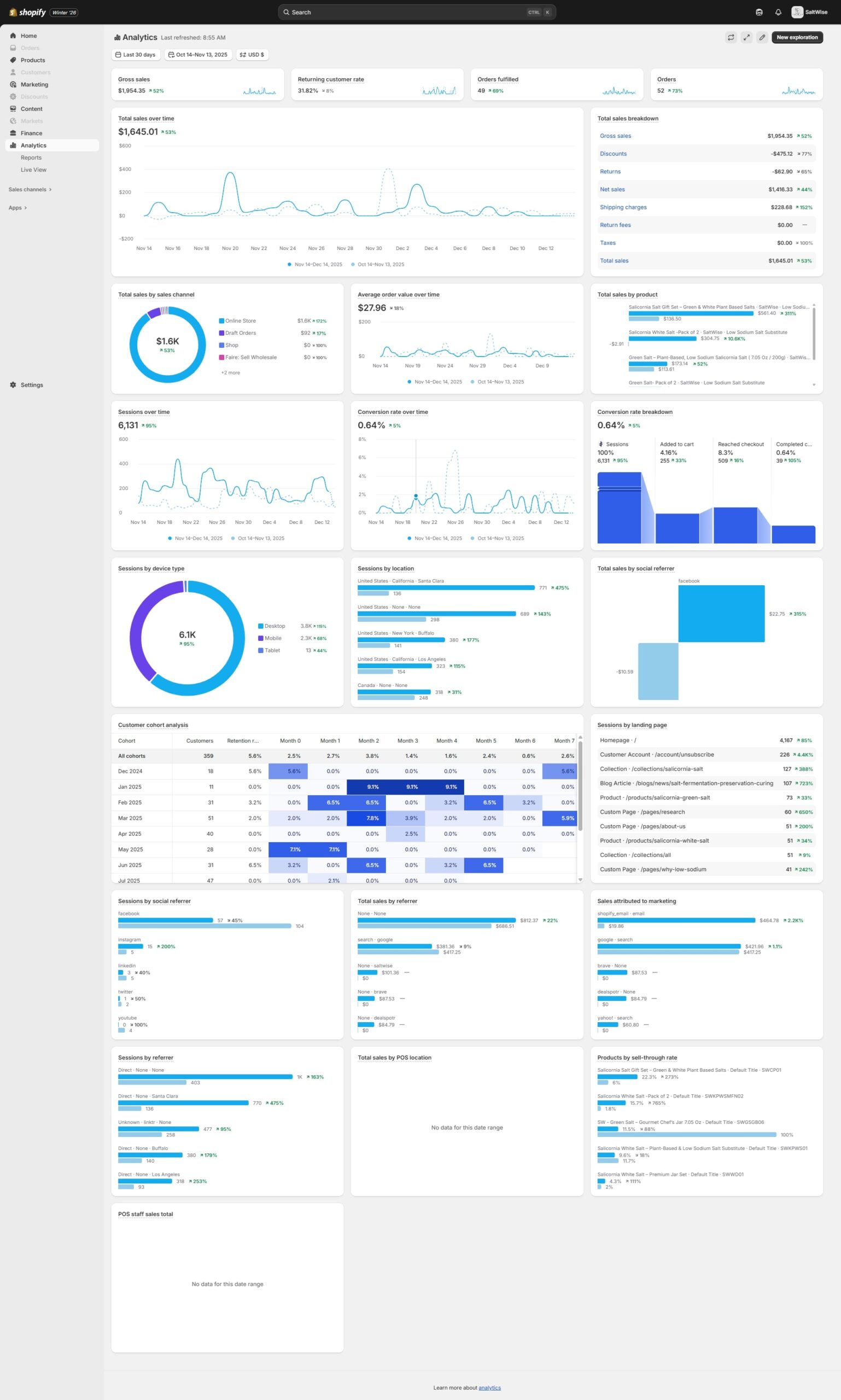
Task: Click the pencil edit dashboard icon
Action: (762, 37)
